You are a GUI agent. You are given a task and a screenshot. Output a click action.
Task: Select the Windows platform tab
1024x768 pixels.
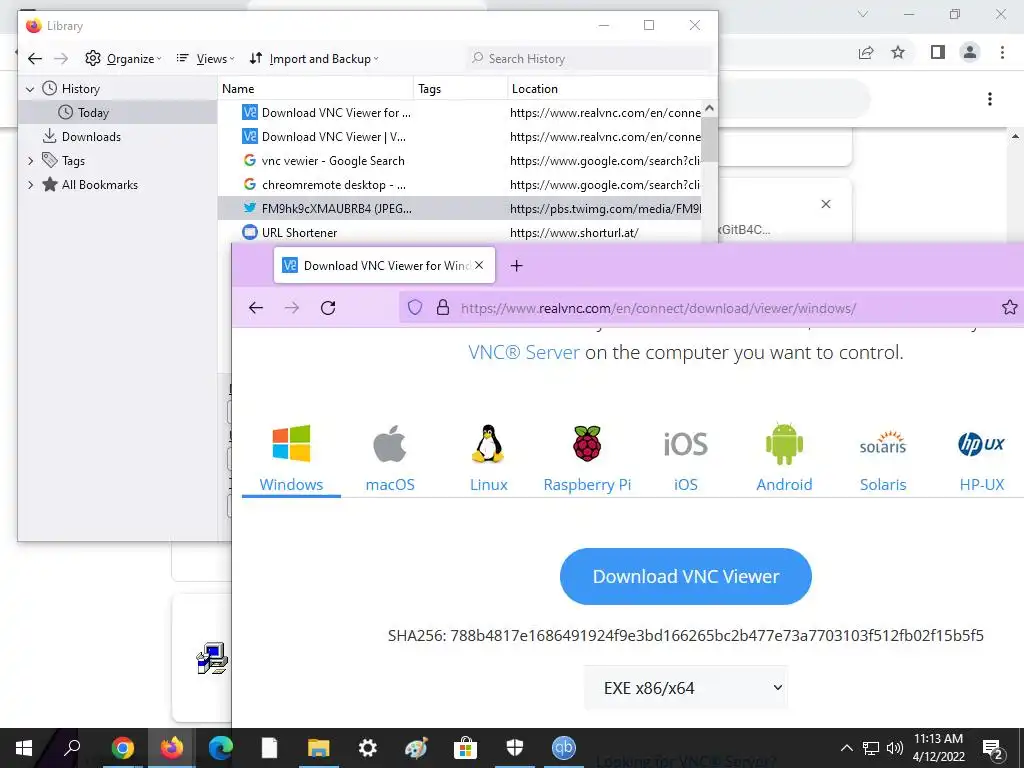[x=291, y=458]
